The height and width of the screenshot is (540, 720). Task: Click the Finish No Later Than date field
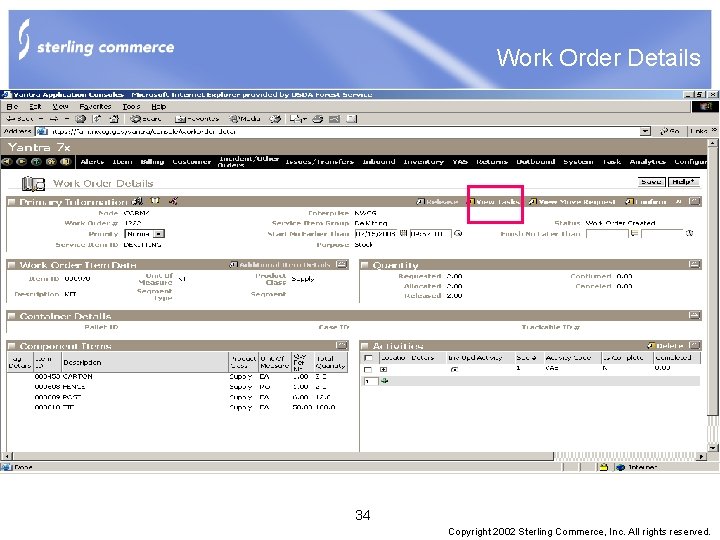607,234
